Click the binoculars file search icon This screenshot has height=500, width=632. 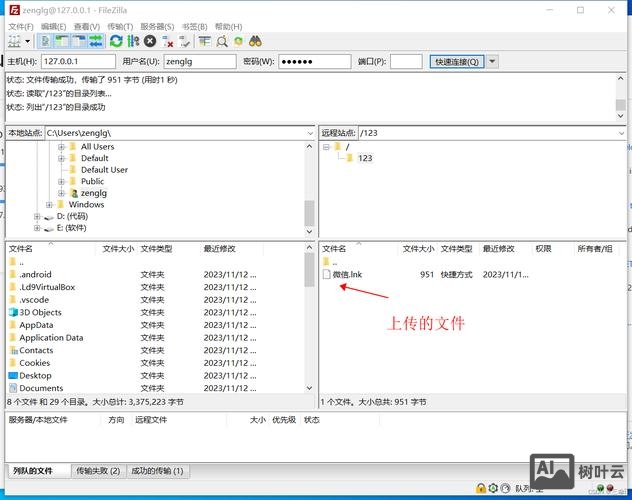coord(255,41)
